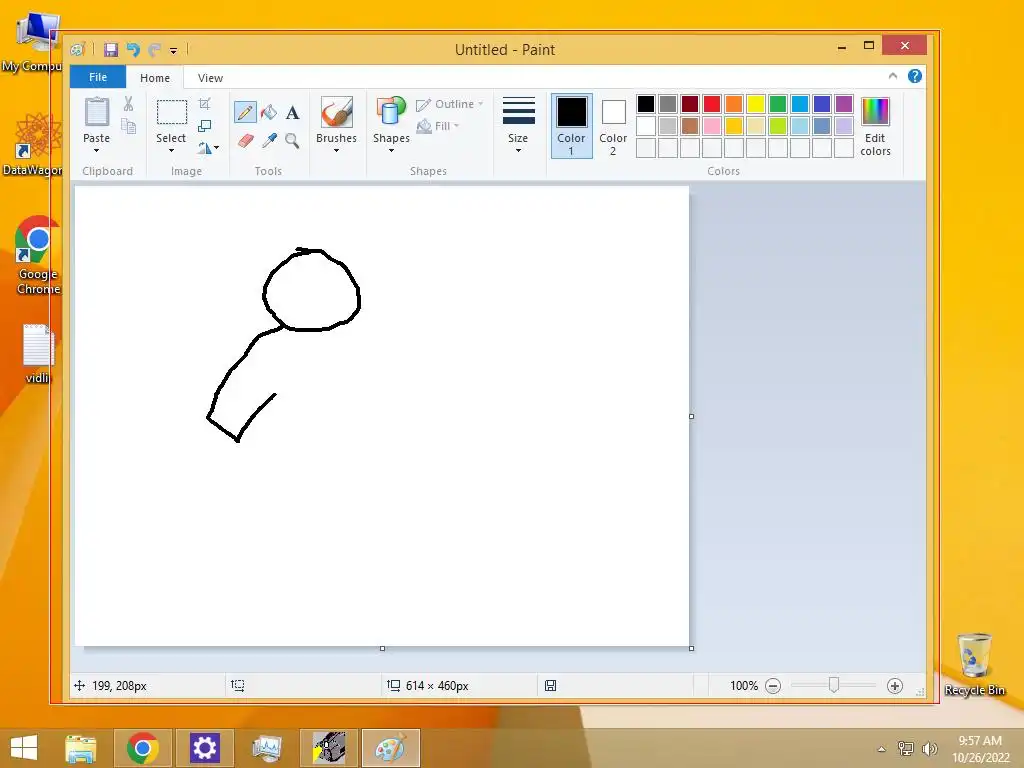Image resolution: width=1024 pixels, height=768 pixels.
Task: Click the Save icon in the title bar
Action: tap(111, 50)
